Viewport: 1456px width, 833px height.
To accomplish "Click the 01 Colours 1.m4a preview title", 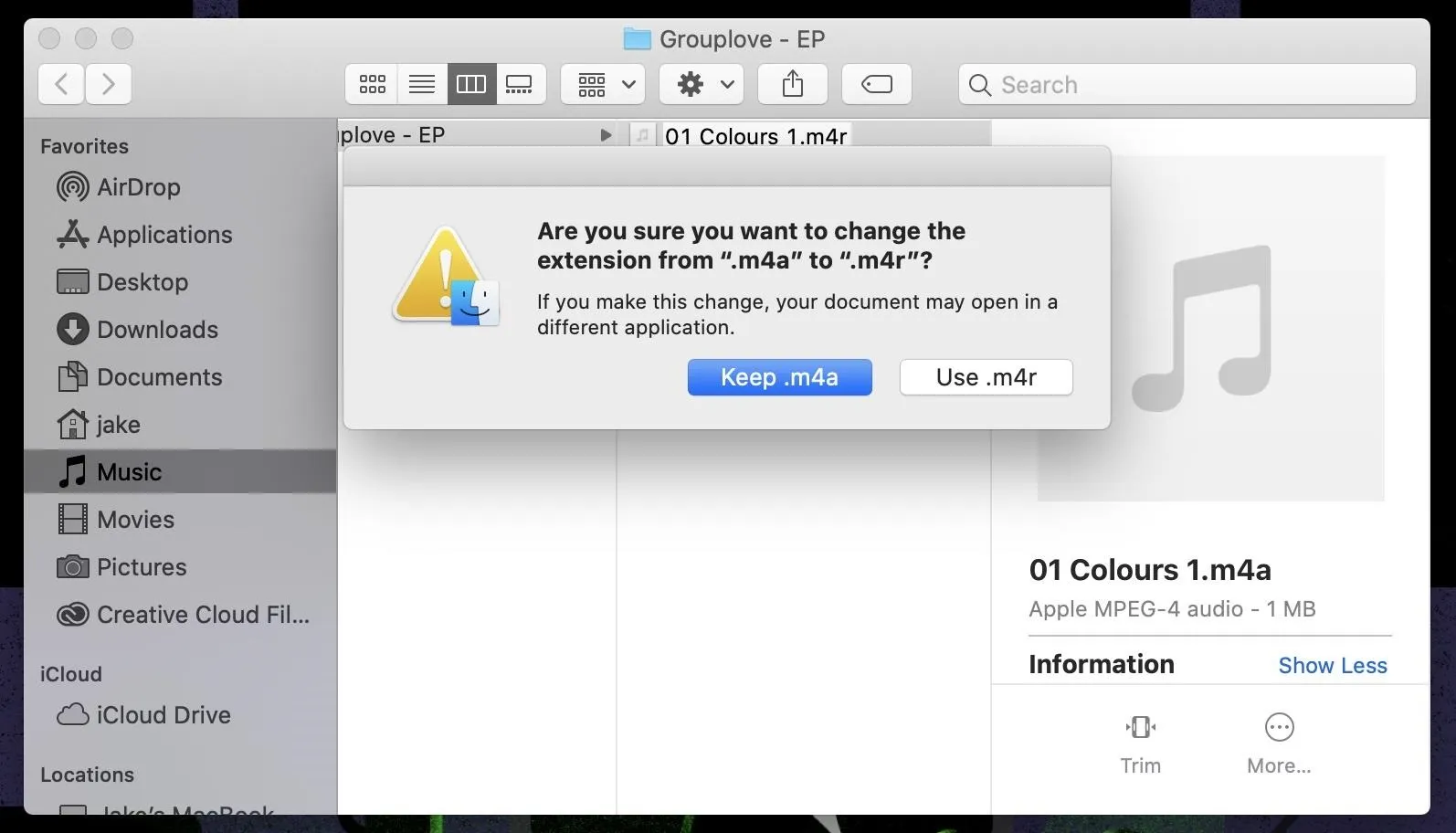I will pos(1150,570).
